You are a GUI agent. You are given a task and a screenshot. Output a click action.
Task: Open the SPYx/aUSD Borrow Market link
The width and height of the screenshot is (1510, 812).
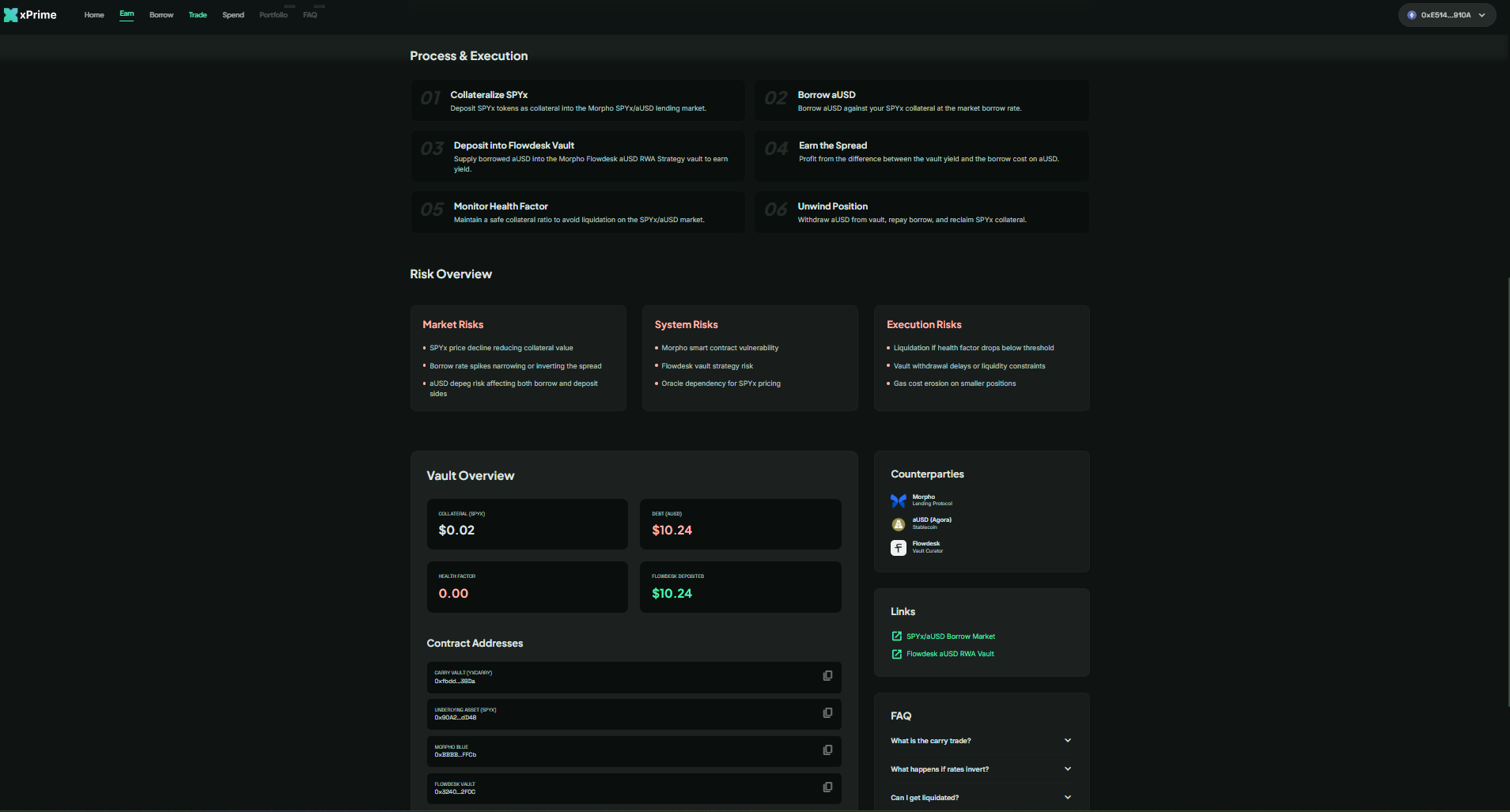951,636
